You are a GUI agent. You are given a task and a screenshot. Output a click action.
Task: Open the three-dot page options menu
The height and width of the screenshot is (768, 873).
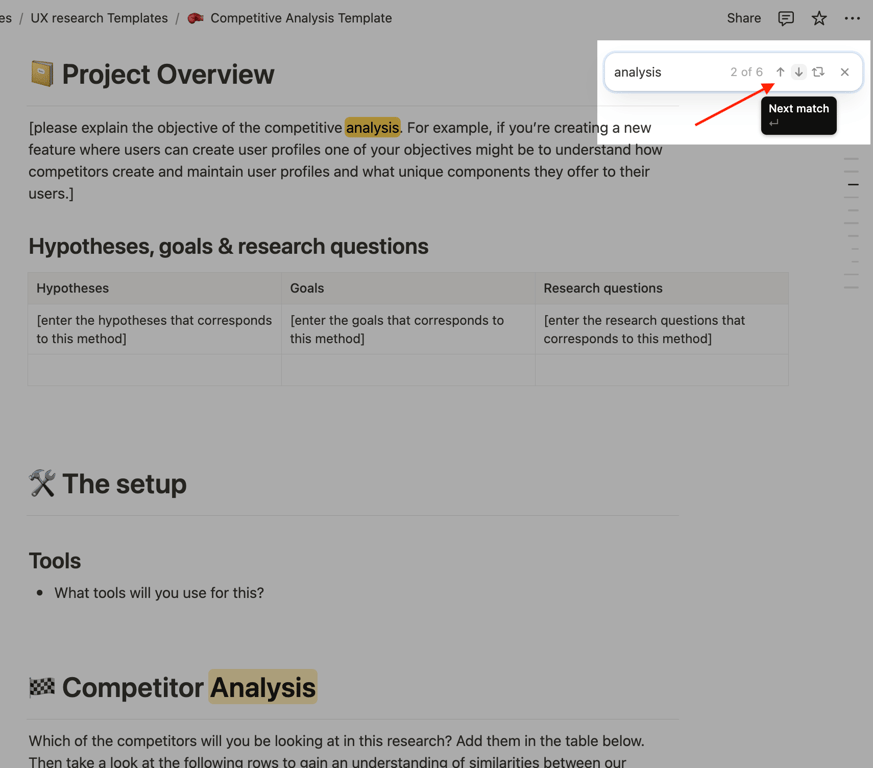tap(852, 18)
